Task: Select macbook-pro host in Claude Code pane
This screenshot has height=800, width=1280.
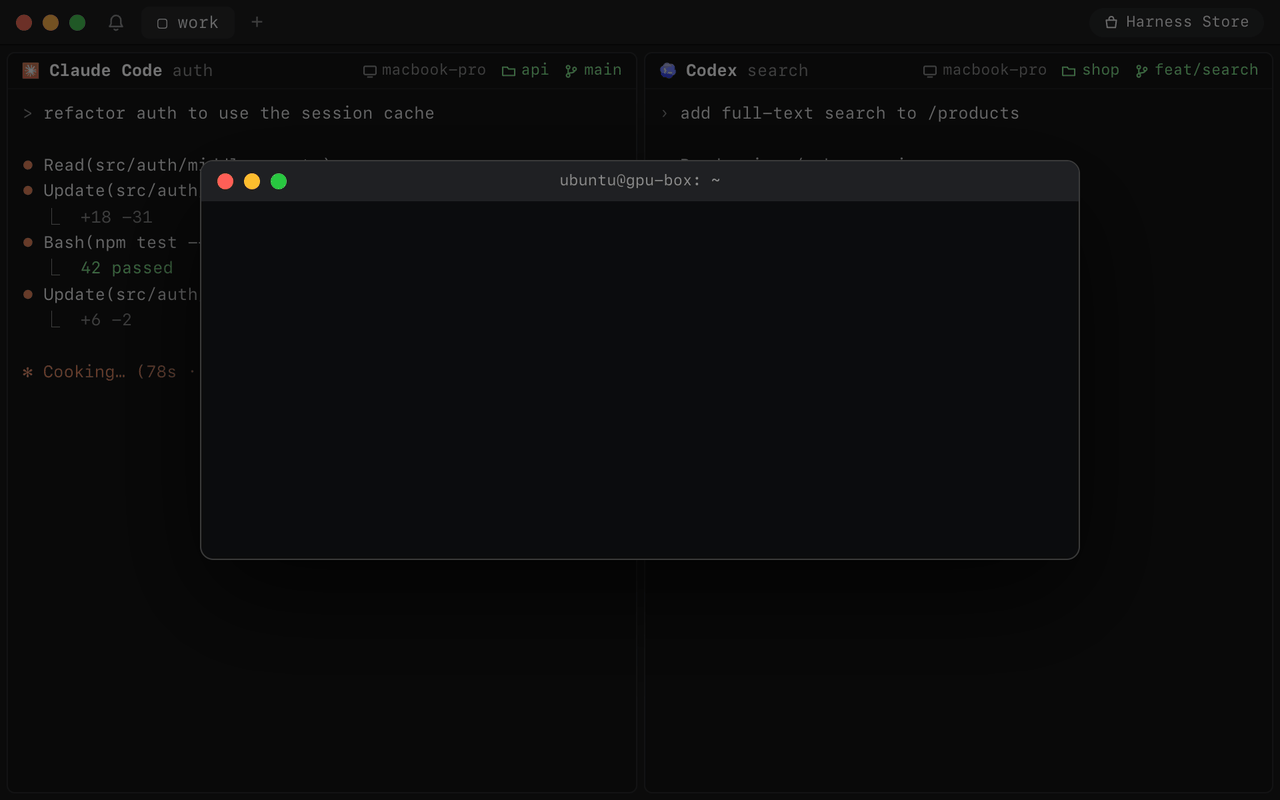Action: 424,70
